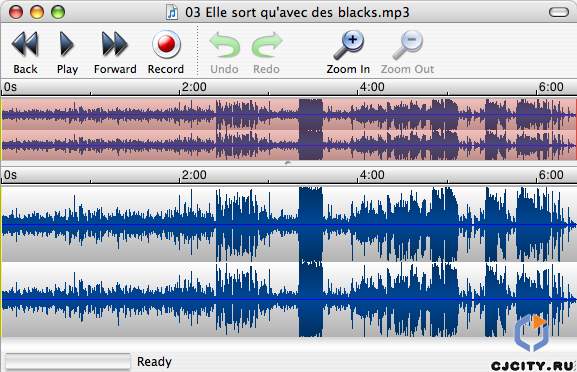Viewport: 577px width, 372px height.
Task: Click the music note file icon in title
Action: coord(172,13)
